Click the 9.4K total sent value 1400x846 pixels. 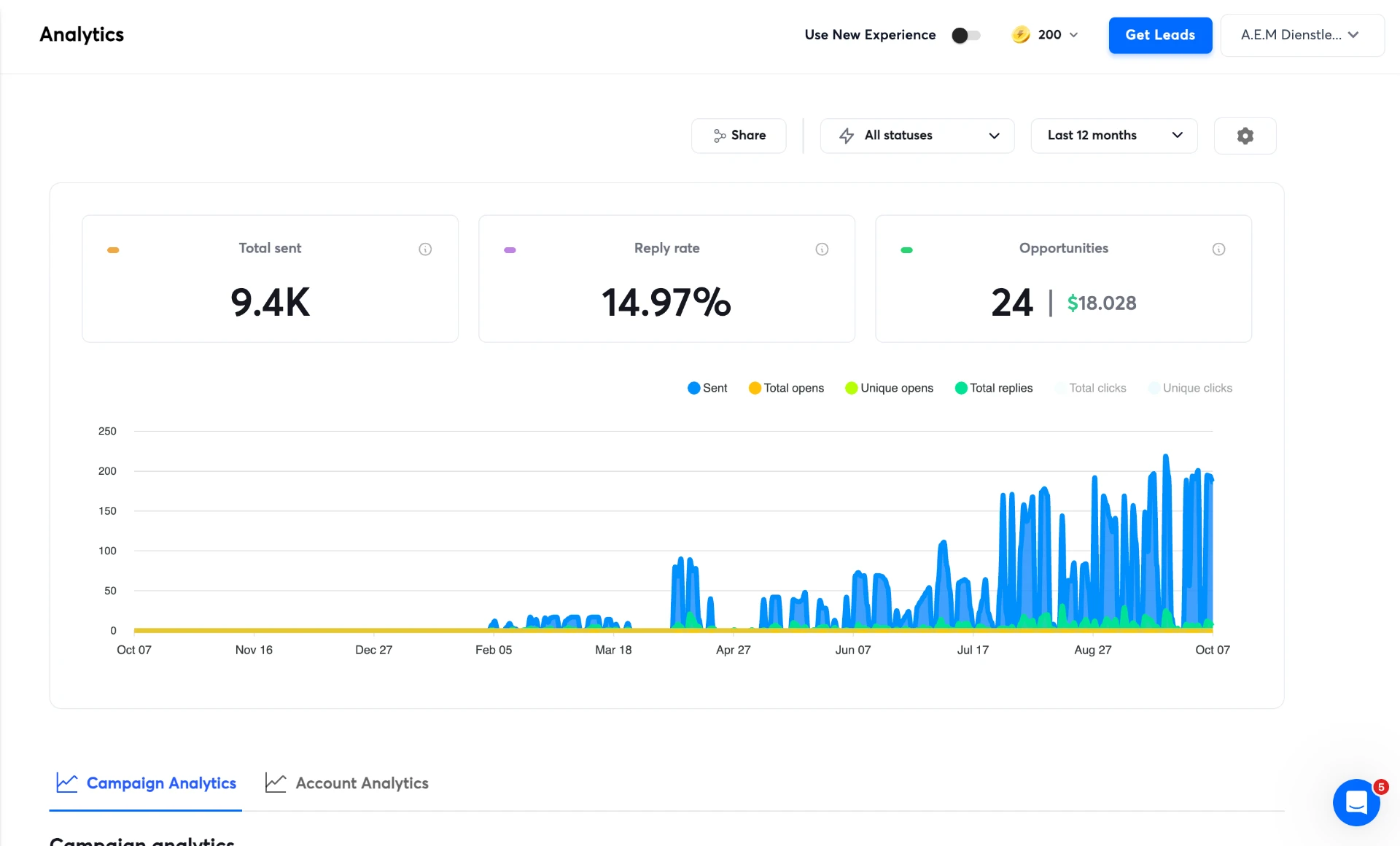point(271,303)
